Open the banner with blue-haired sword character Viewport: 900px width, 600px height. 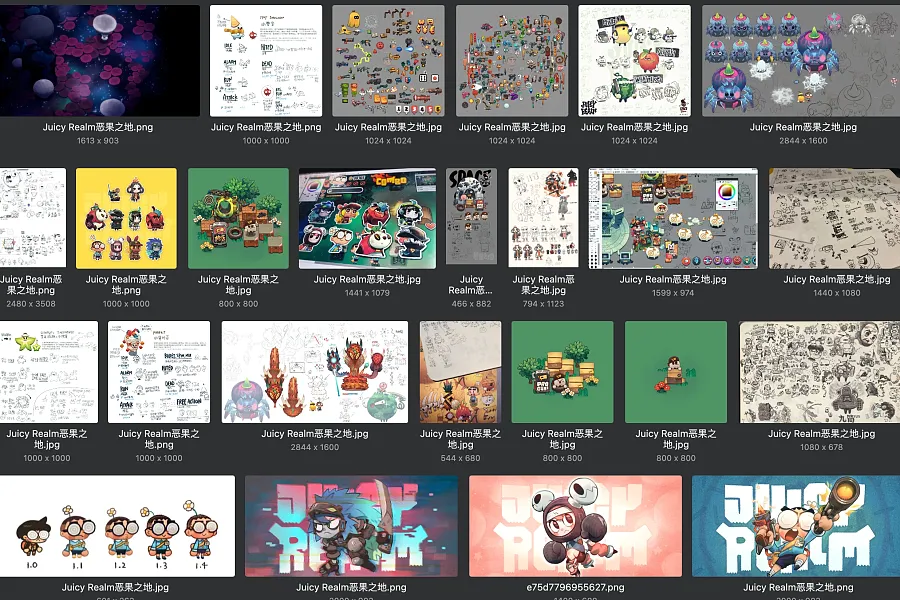(351, 526)
